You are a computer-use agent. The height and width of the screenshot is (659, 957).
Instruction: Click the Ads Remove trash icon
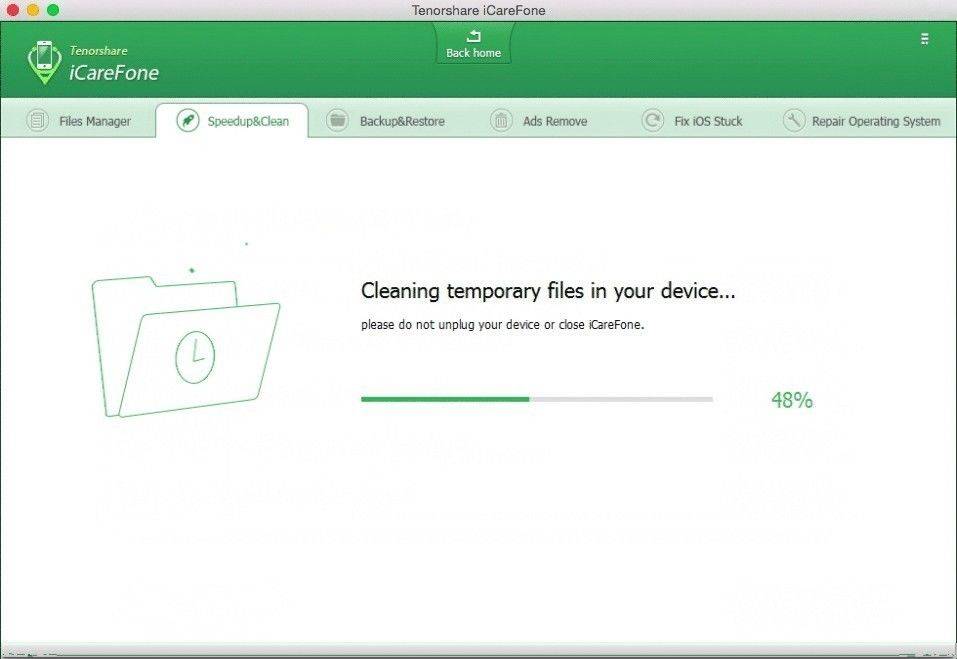(501, 120)
